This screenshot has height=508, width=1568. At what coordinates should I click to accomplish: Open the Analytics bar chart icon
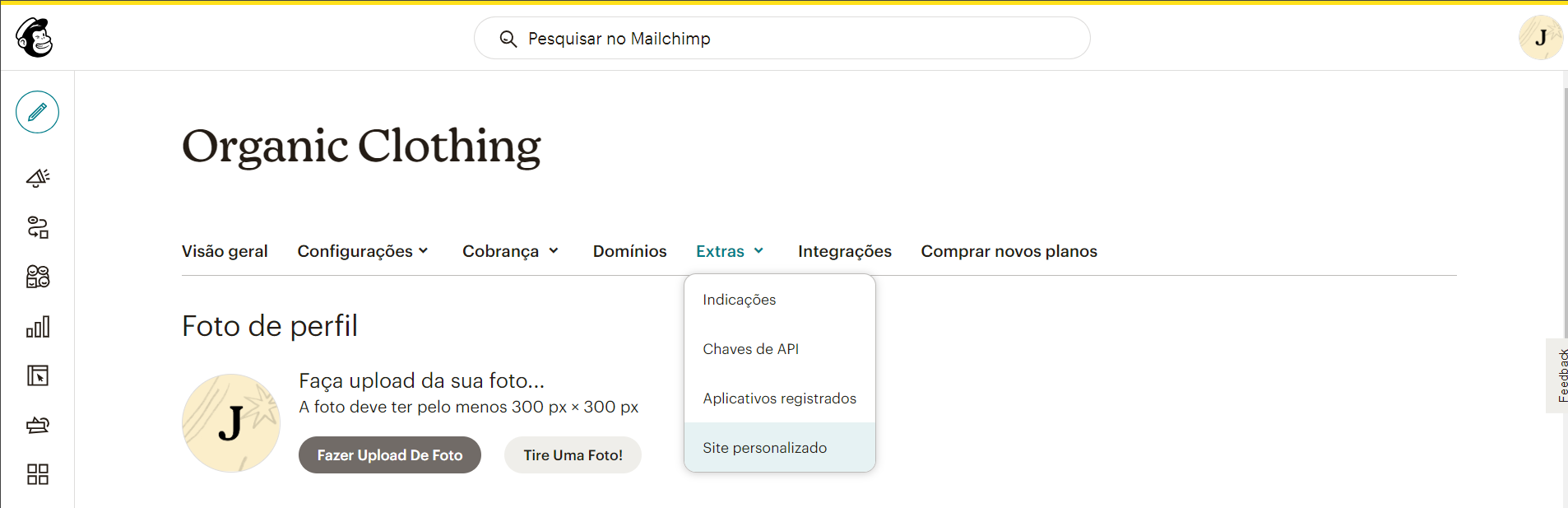point(38,327)
